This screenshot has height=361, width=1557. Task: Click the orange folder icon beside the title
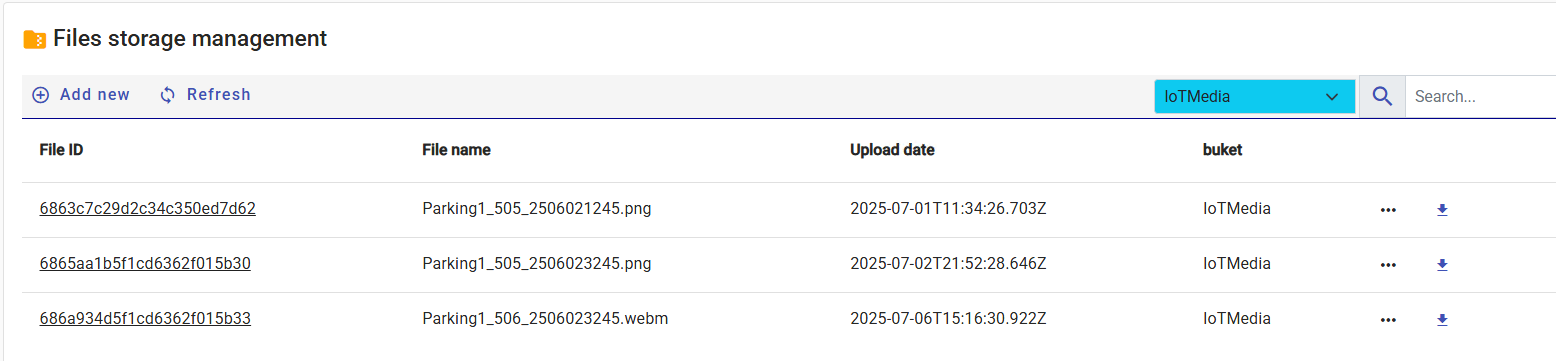(35, 40)
